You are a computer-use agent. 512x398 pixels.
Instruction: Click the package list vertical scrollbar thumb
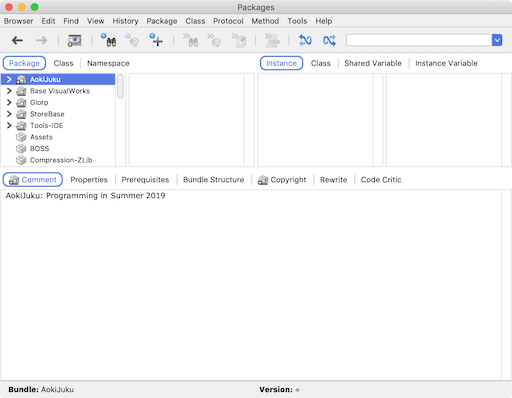point(120,86)
